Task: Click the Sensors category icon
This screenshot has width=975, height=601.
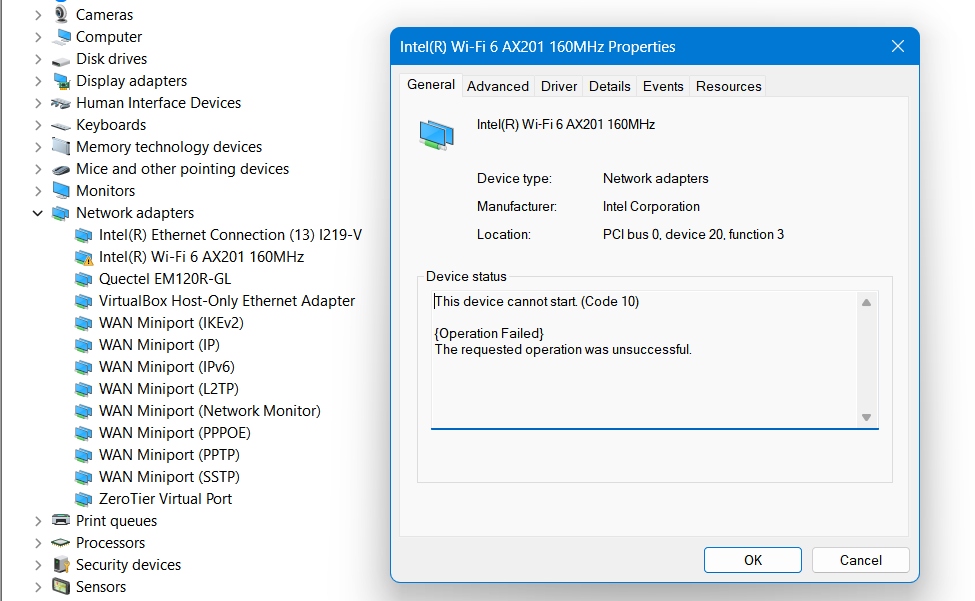Action: 60,586
